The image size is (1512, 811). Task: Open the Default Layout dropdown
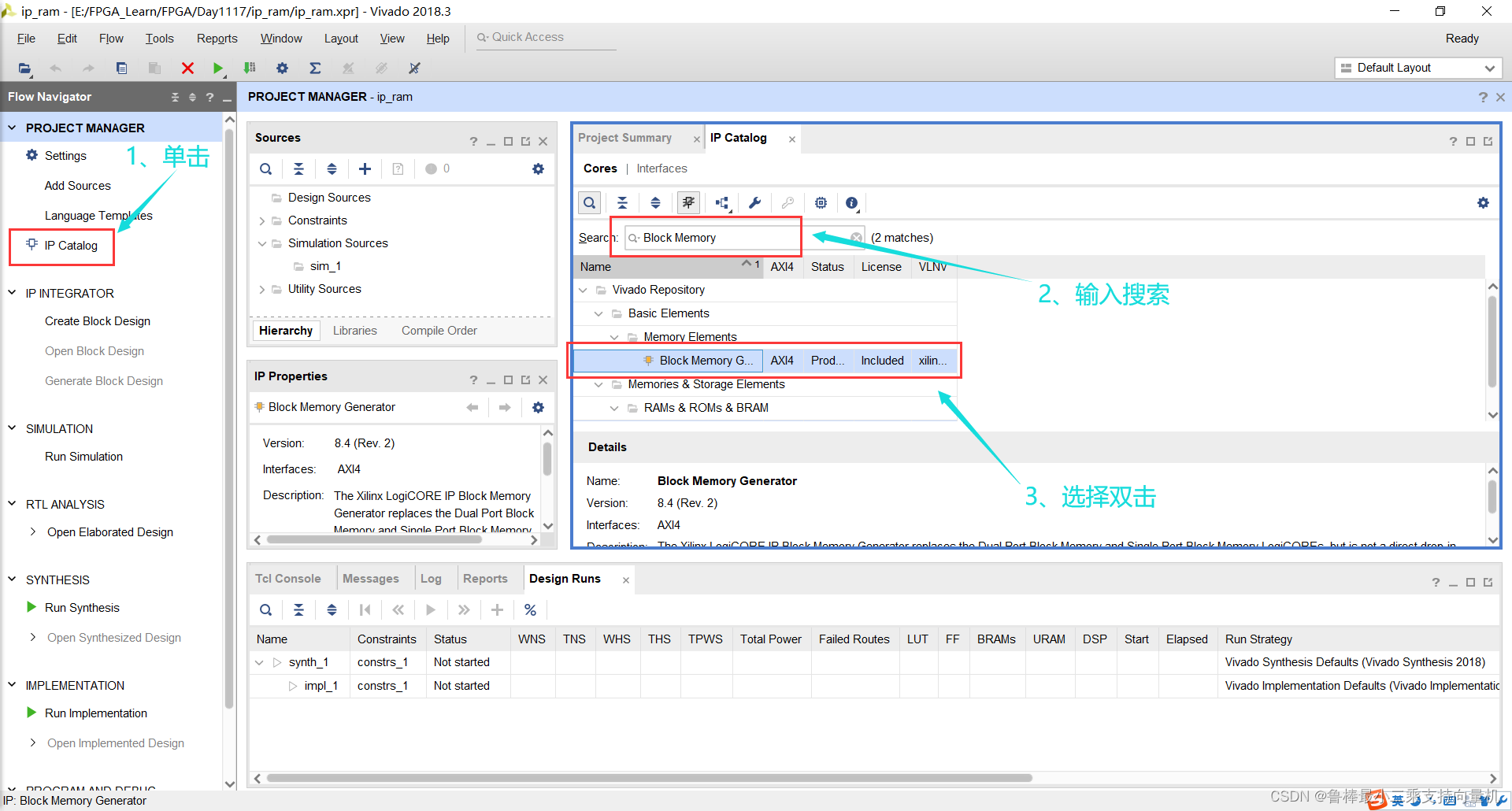pos(1418,68)
